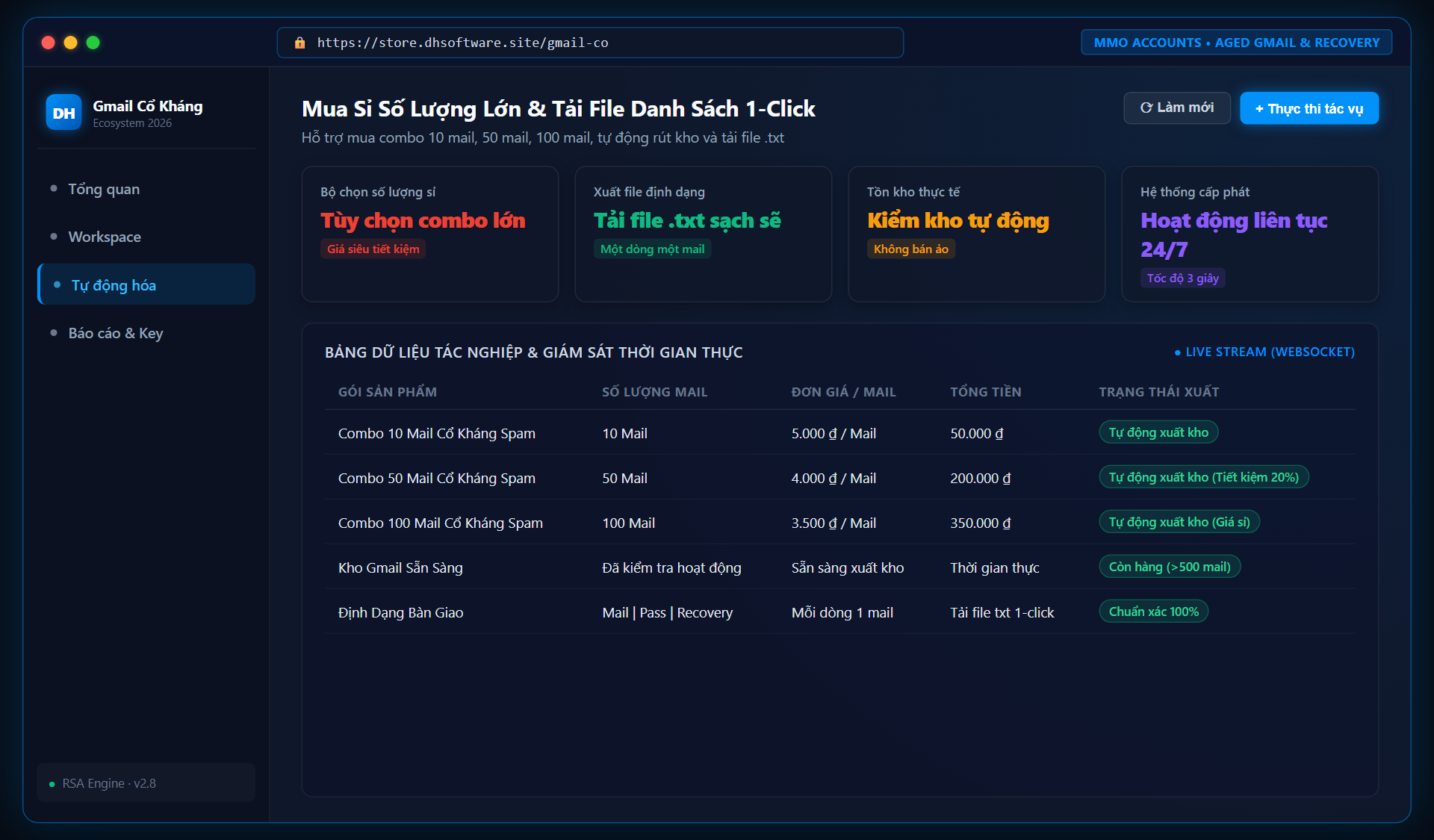Open the Tự động hóa section

(146, 284)
